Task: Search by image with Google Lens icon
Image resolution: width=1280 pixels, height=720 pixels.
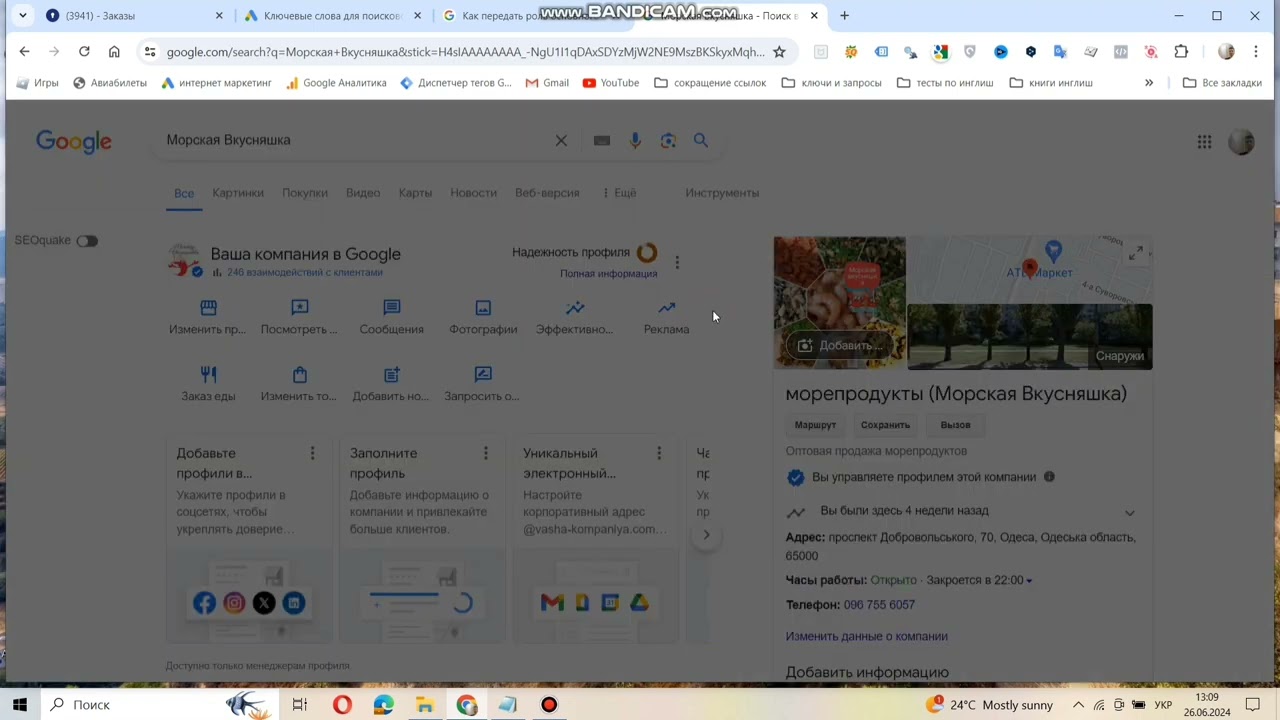Action: [x=668, y=141]
